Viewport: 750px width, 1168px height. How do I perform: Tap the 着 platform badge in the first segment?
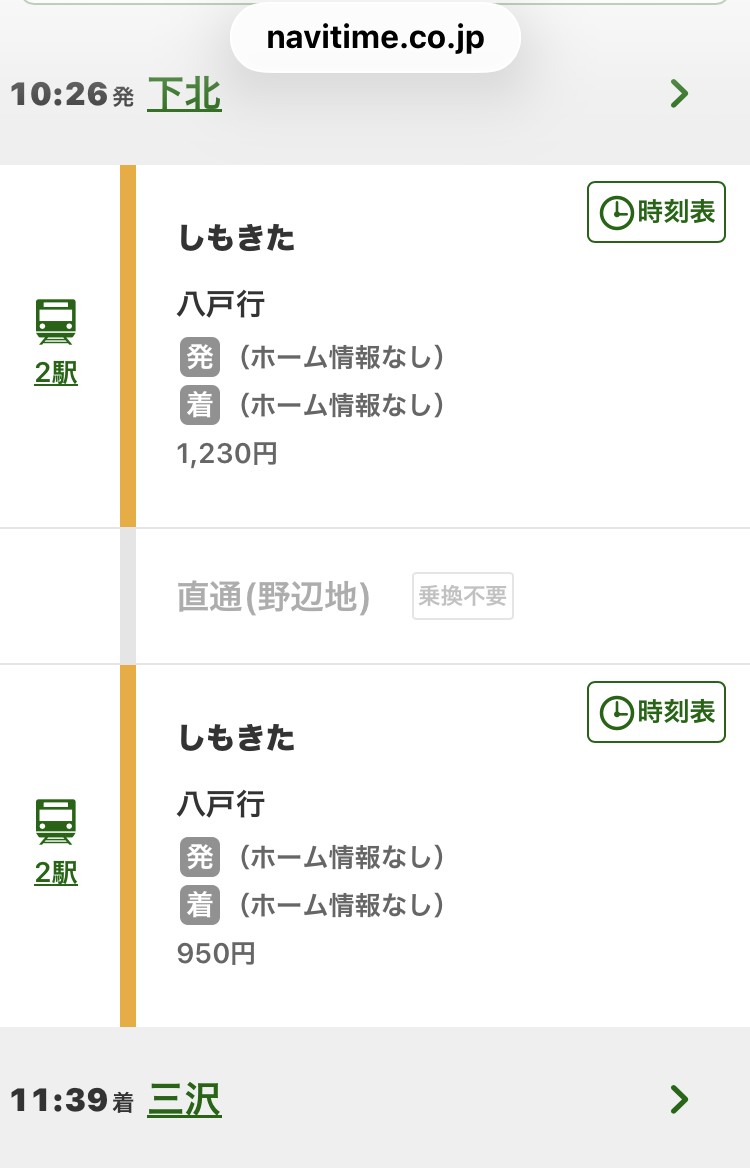[200, 405]
